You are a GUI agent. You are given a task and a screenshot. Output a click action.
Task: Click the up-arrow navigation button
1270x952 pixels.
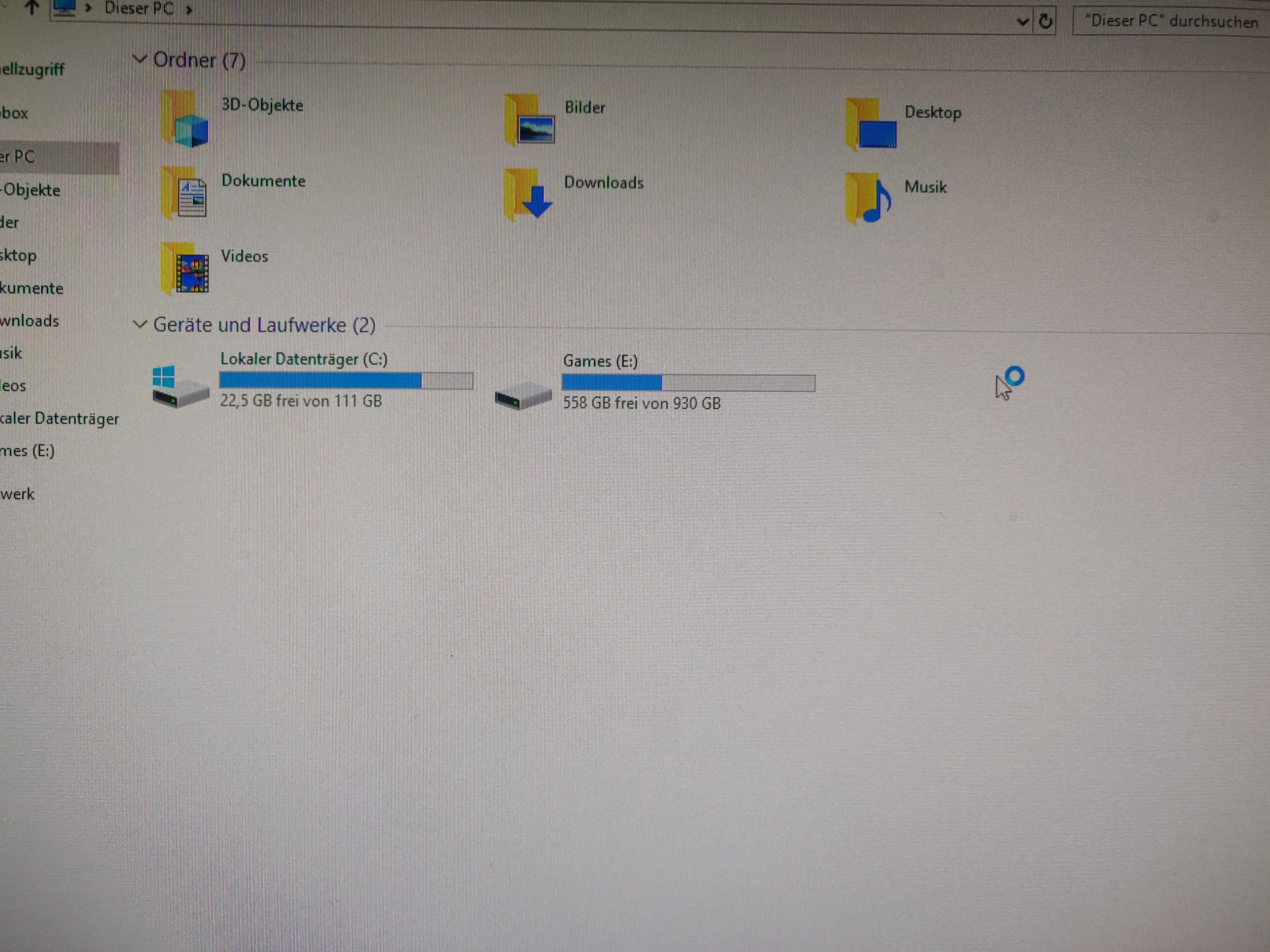click(32, 8)
